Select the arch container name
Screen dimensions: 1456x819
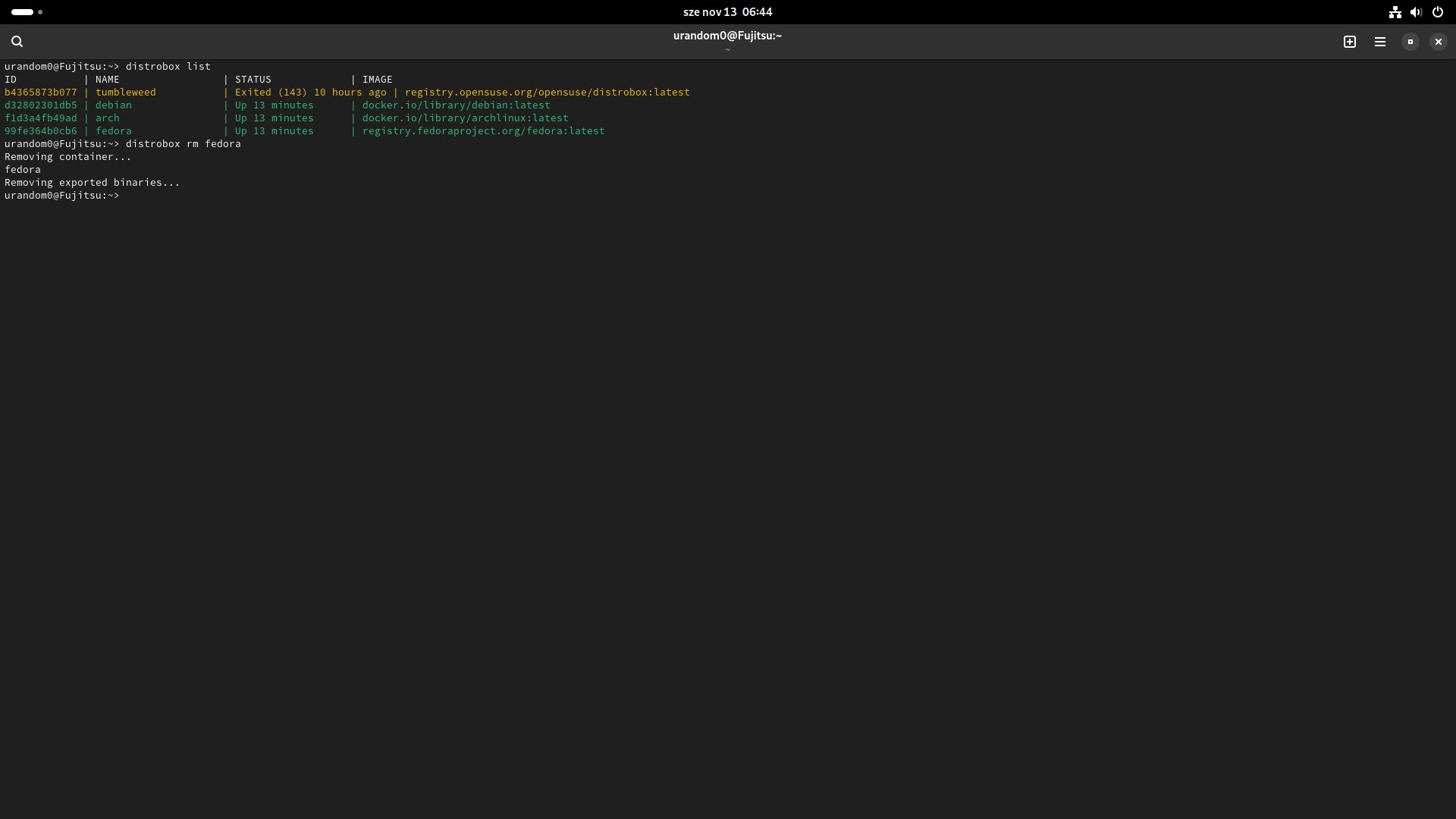click(x=108, y=118)
